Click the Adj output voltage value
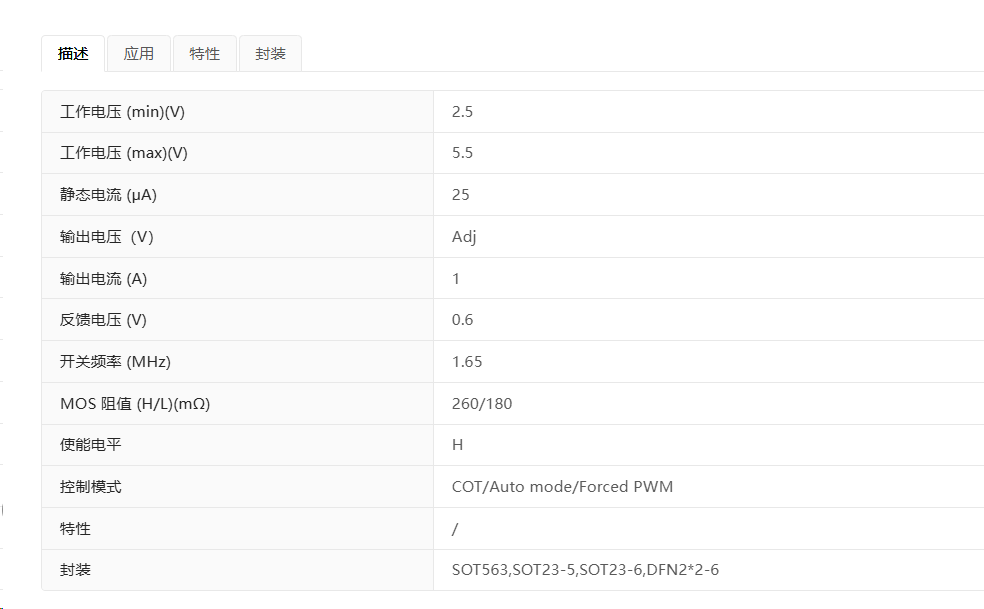This screenshot has height=609, width=984. coord(464,237)
